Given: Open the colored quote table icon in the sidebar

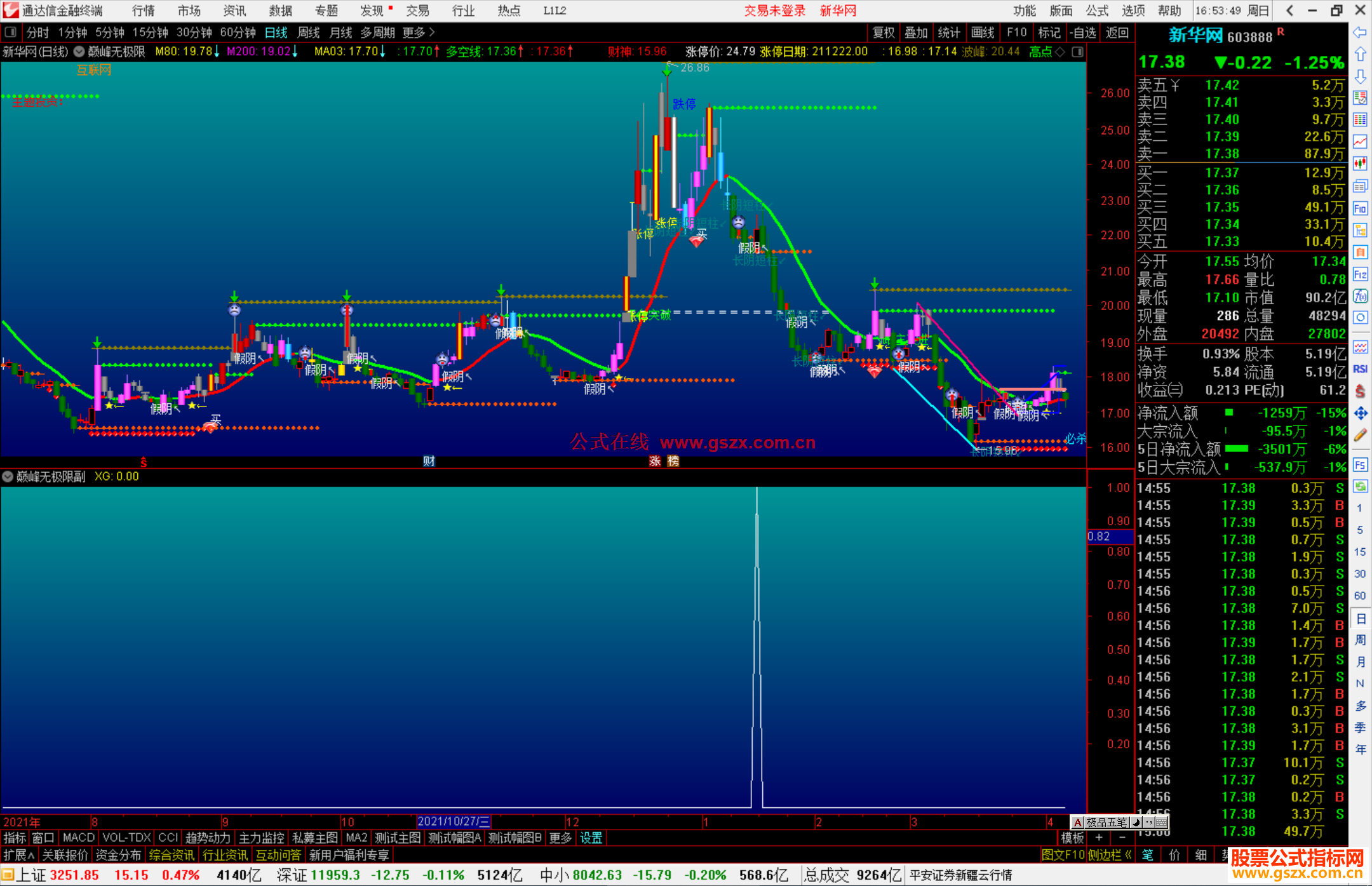Looking at the screenshot, I should point(1360,119).
